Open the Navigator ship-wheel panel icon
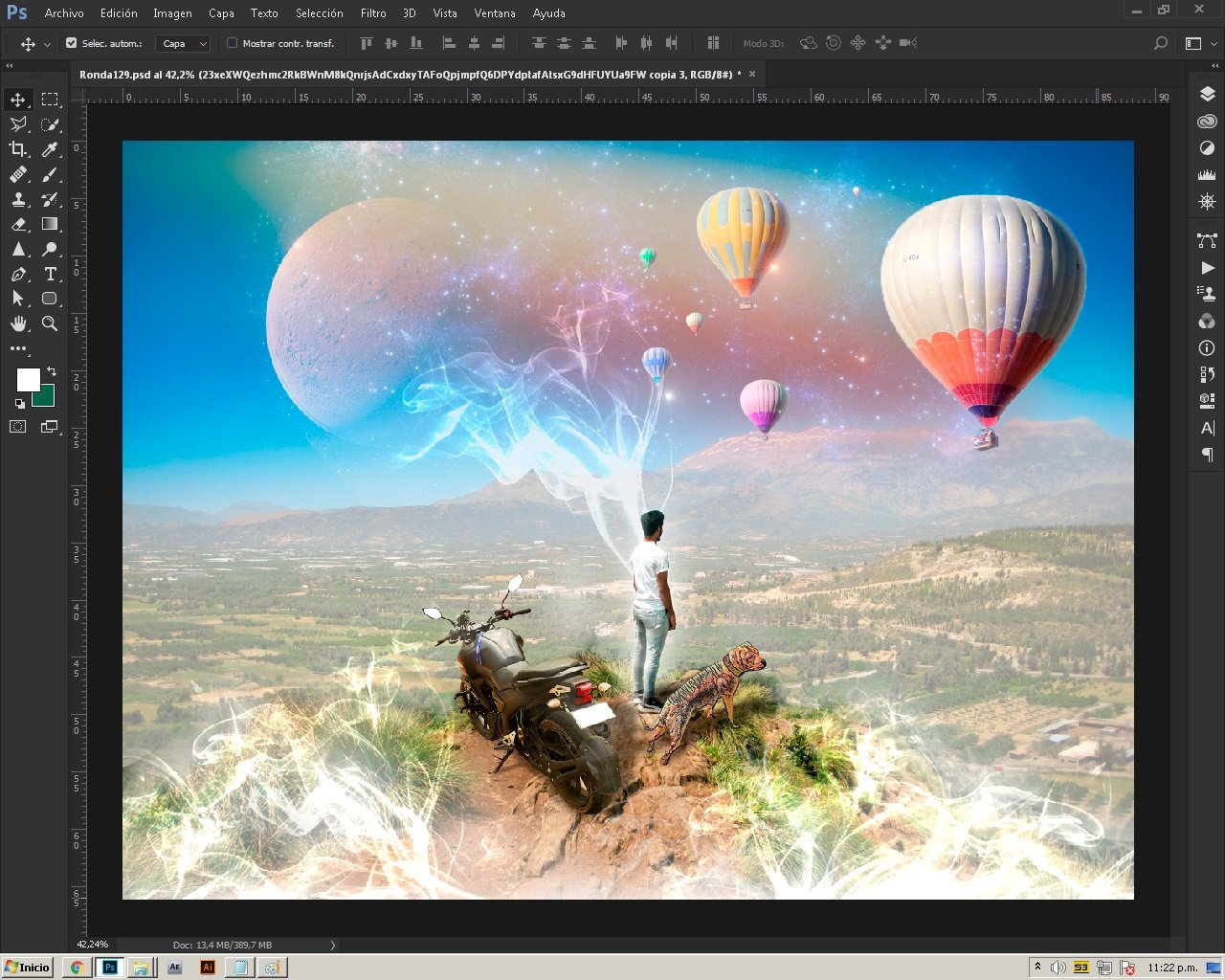 coord(1207,202)
